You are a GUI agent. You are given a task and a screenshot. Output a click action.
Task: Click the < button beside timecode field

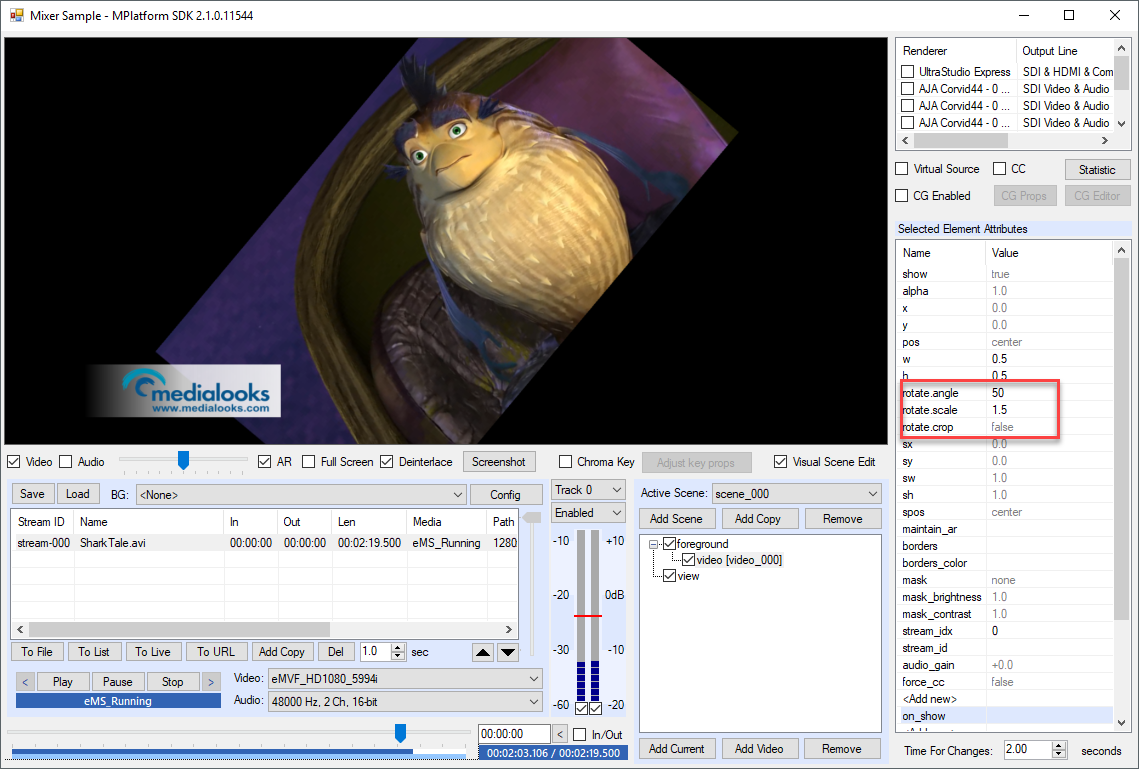click(x=559, y=734)
